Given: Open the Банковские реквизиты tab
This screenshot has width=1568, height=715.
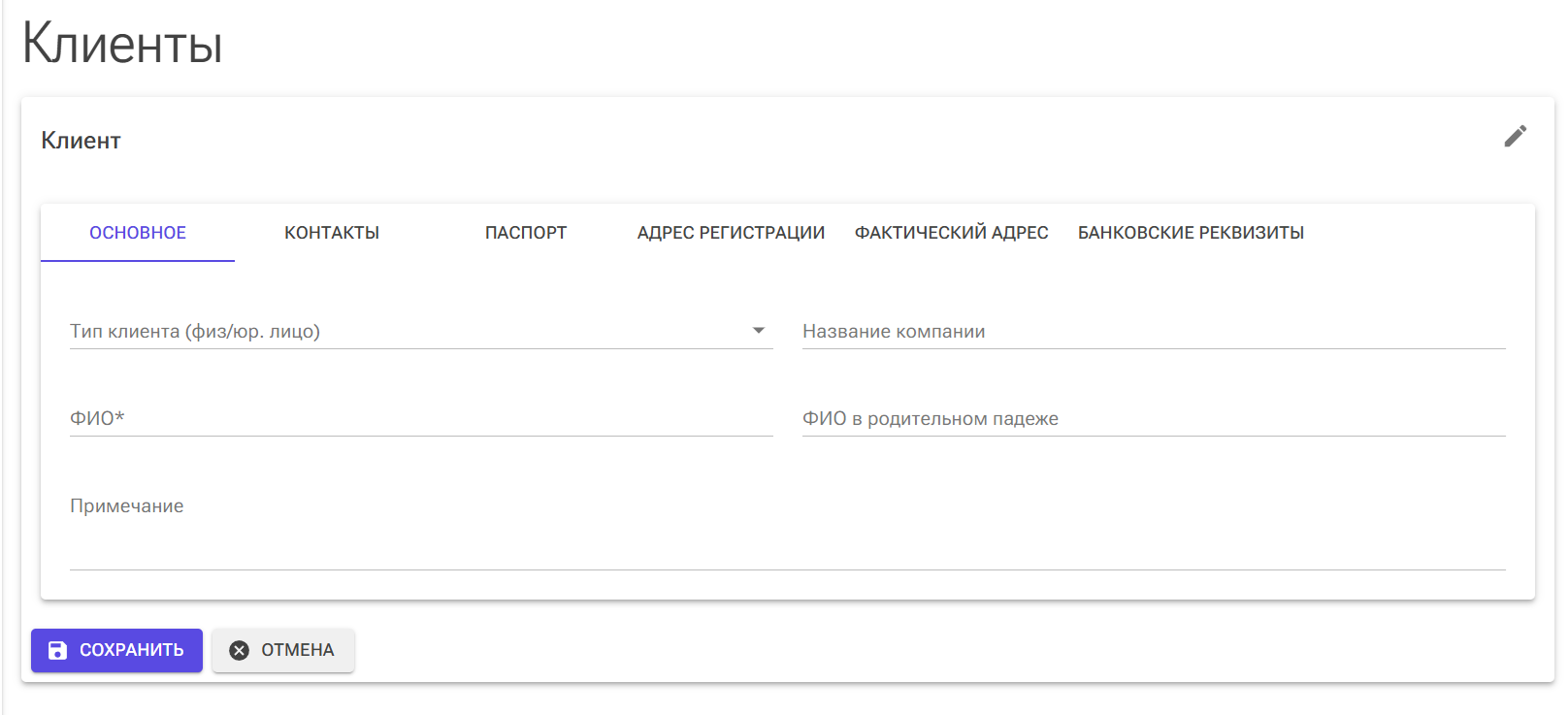Looking at the screenshot, I should tap(1191, 233).
